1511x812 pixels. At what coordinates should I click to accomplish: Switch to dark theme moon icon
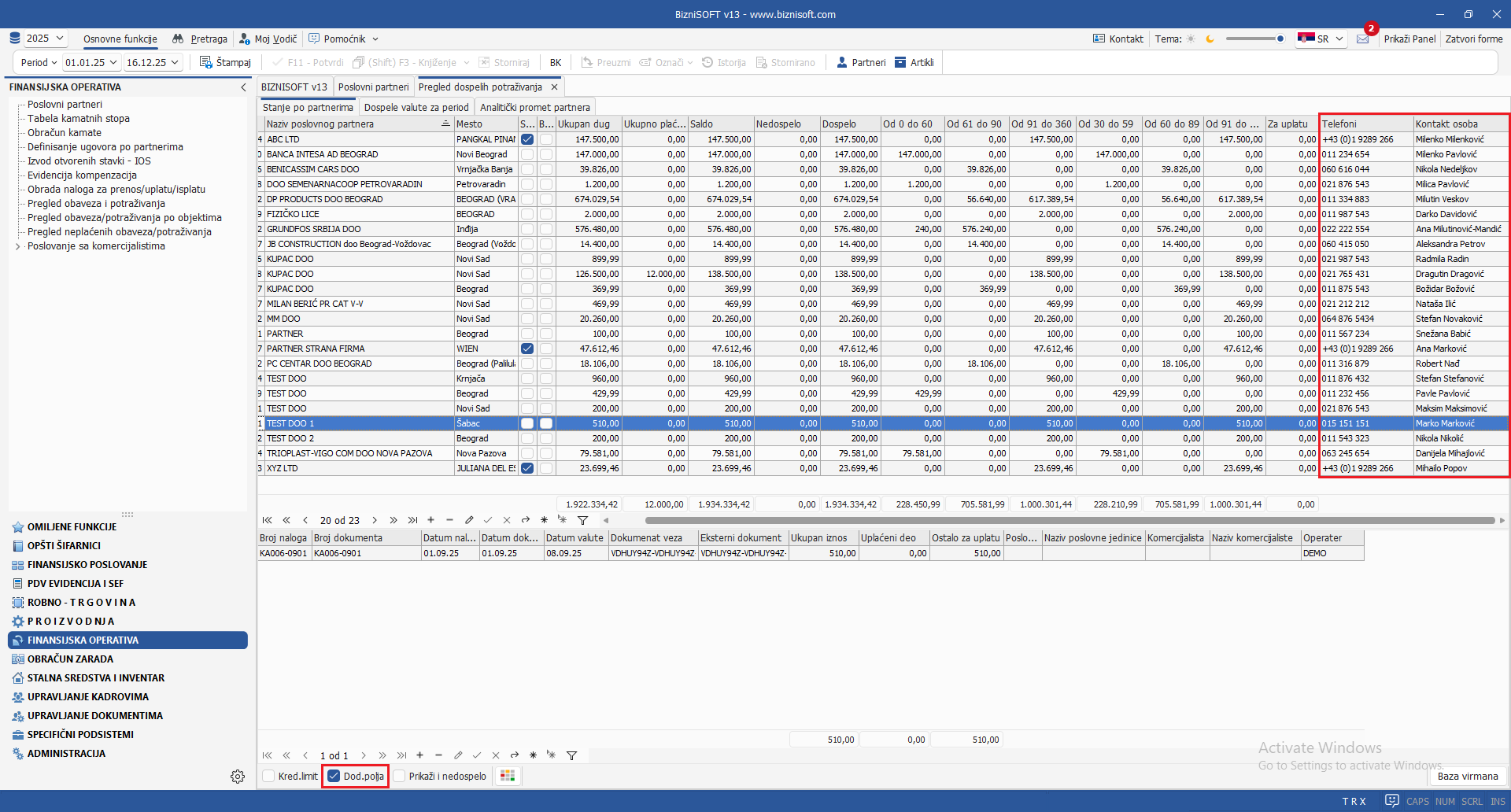(x=1210, y=39)
